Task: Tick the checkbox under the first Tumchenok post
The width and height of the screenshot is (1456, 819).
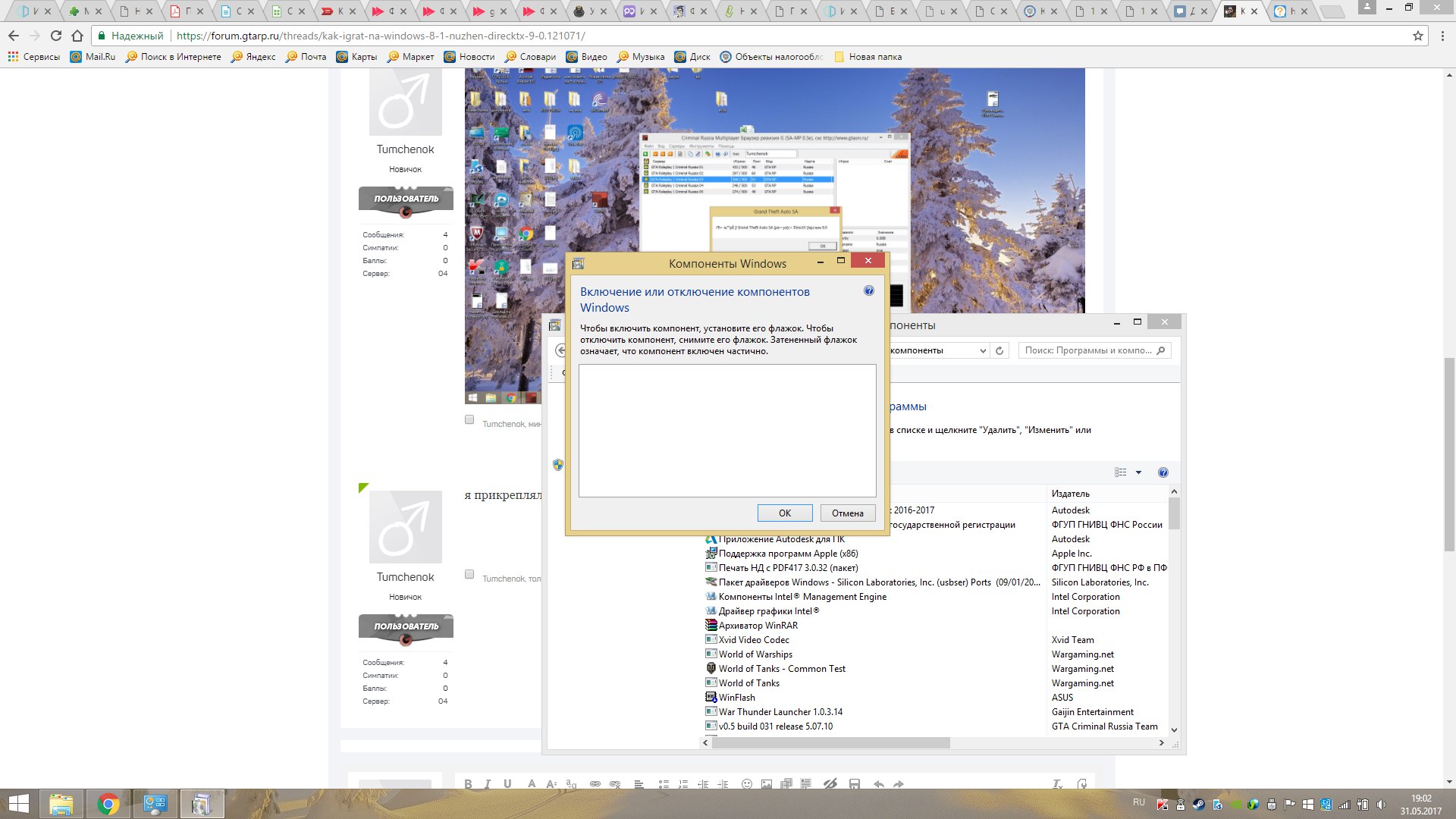Action: pyautogui.click(x=469, y=420)
